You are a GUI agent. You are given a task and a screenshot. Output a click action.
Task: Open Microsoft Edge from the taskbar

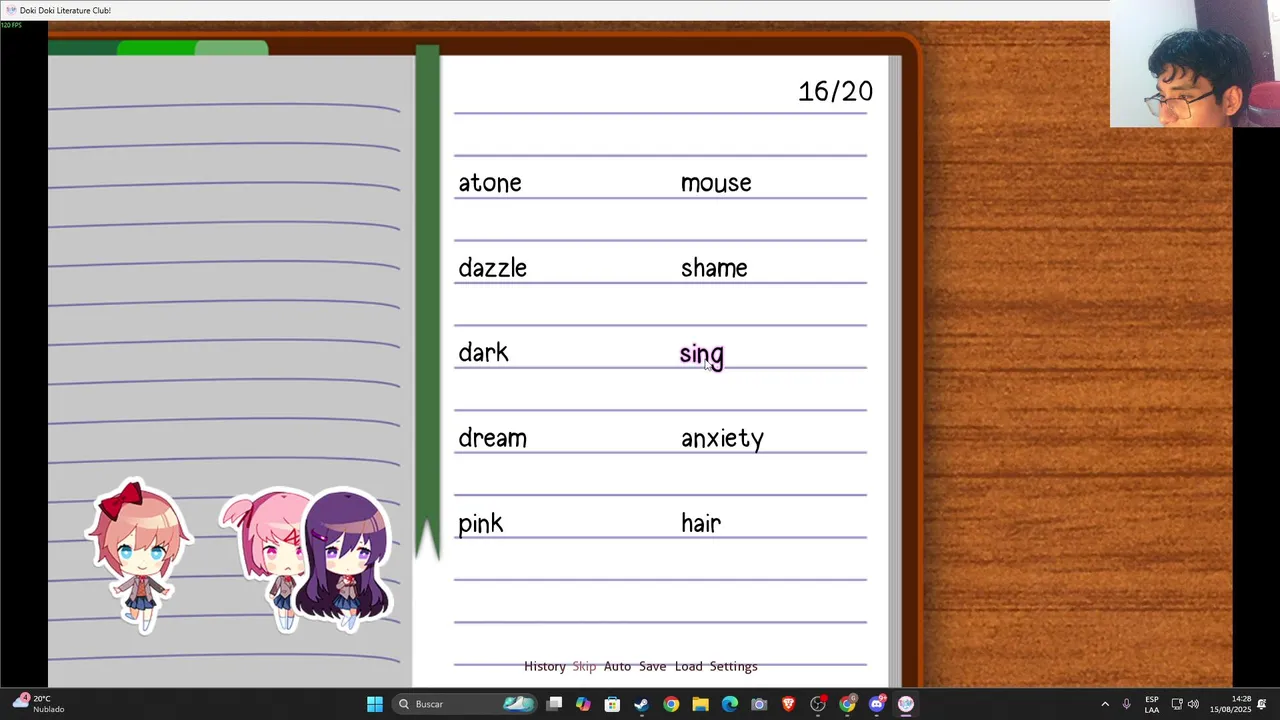[x=729, y=704]
